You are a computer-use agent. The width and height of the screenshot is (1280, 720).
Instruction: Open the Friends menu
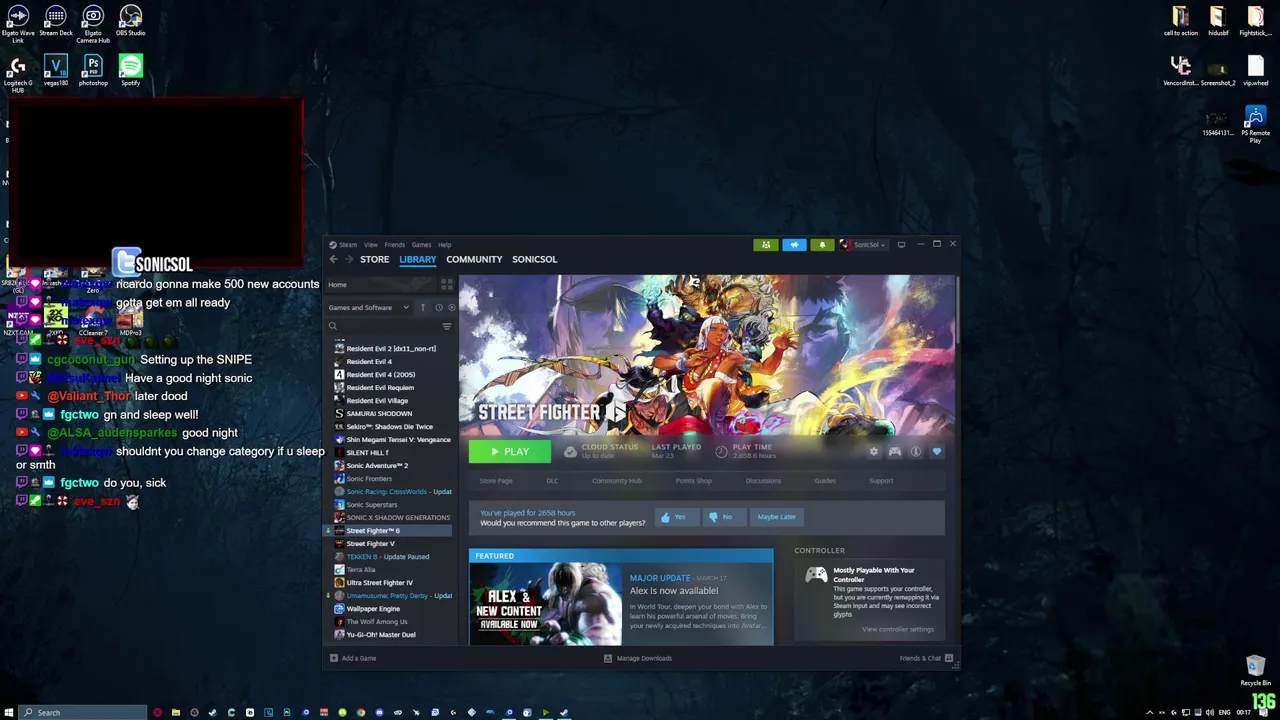[x=395, y=245]
